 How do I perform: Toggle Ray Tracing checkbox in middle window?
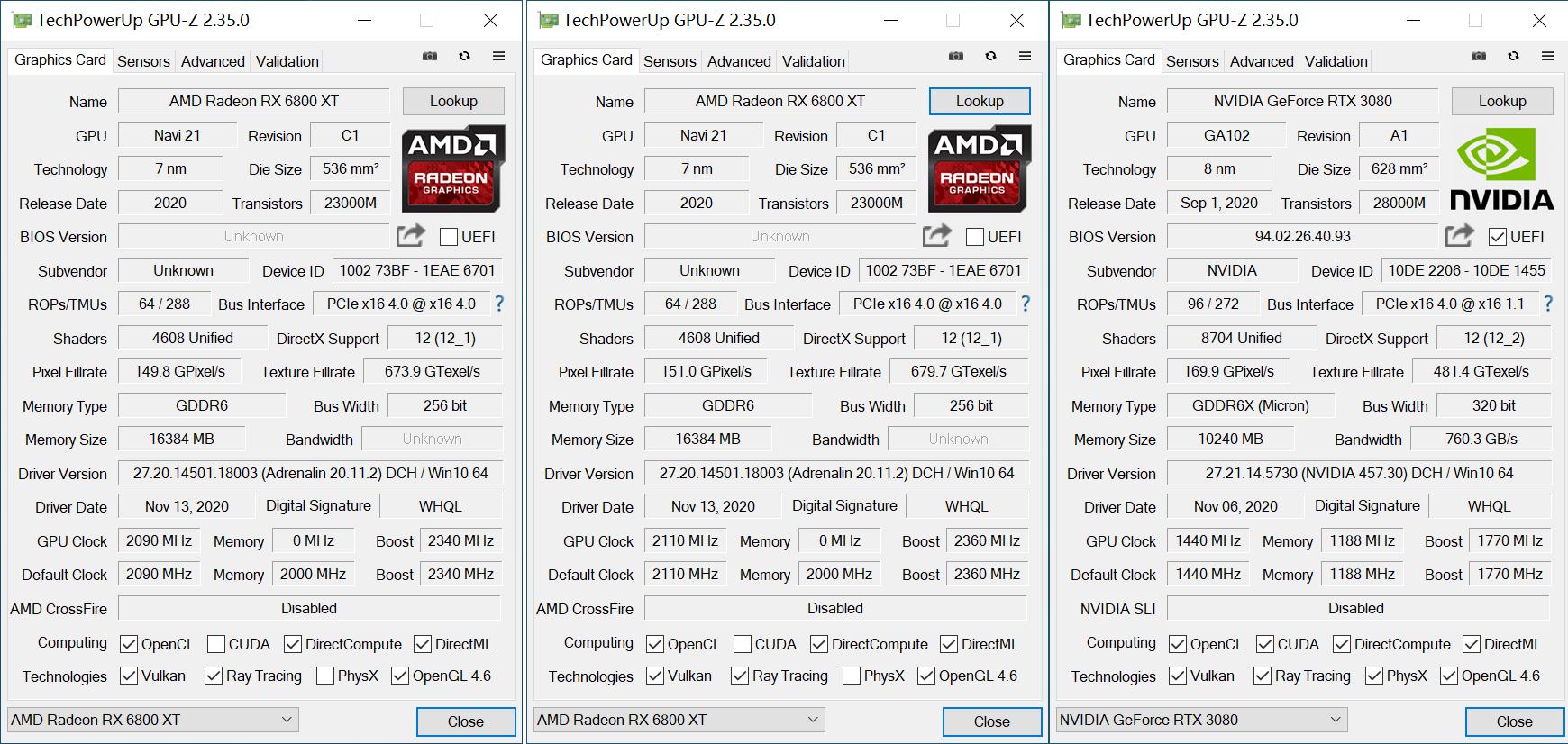click(740, 676)
